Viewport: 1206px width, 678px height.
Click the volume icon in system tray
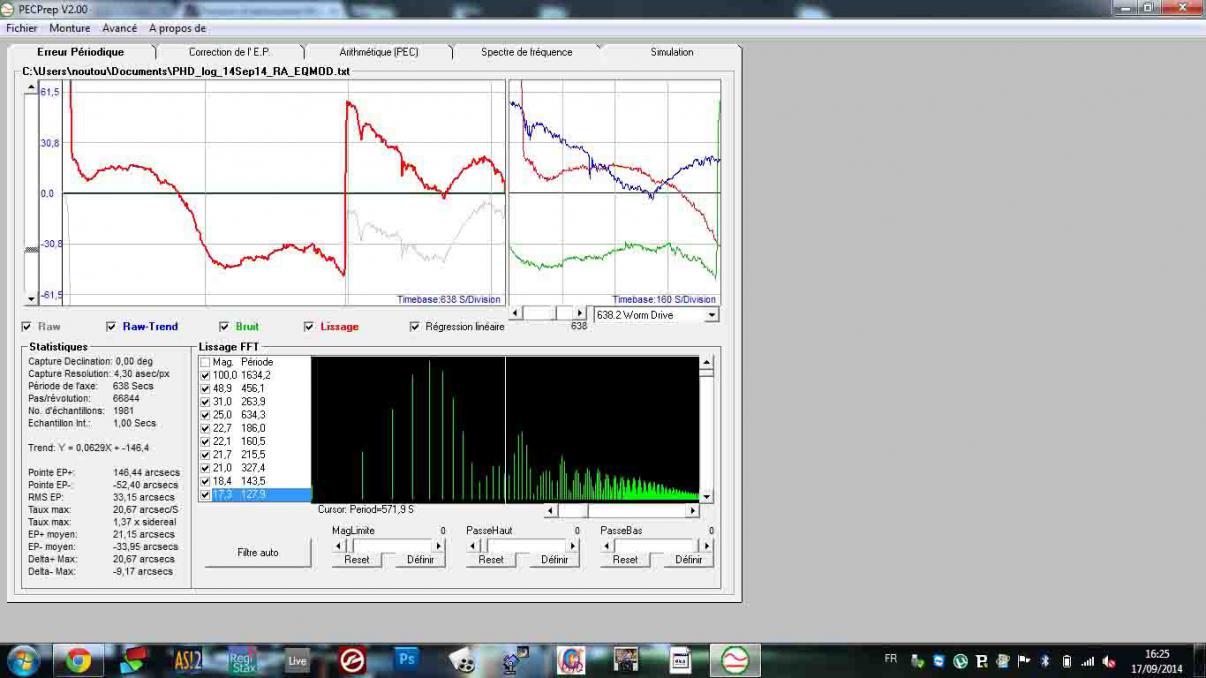click(1109, 661)
